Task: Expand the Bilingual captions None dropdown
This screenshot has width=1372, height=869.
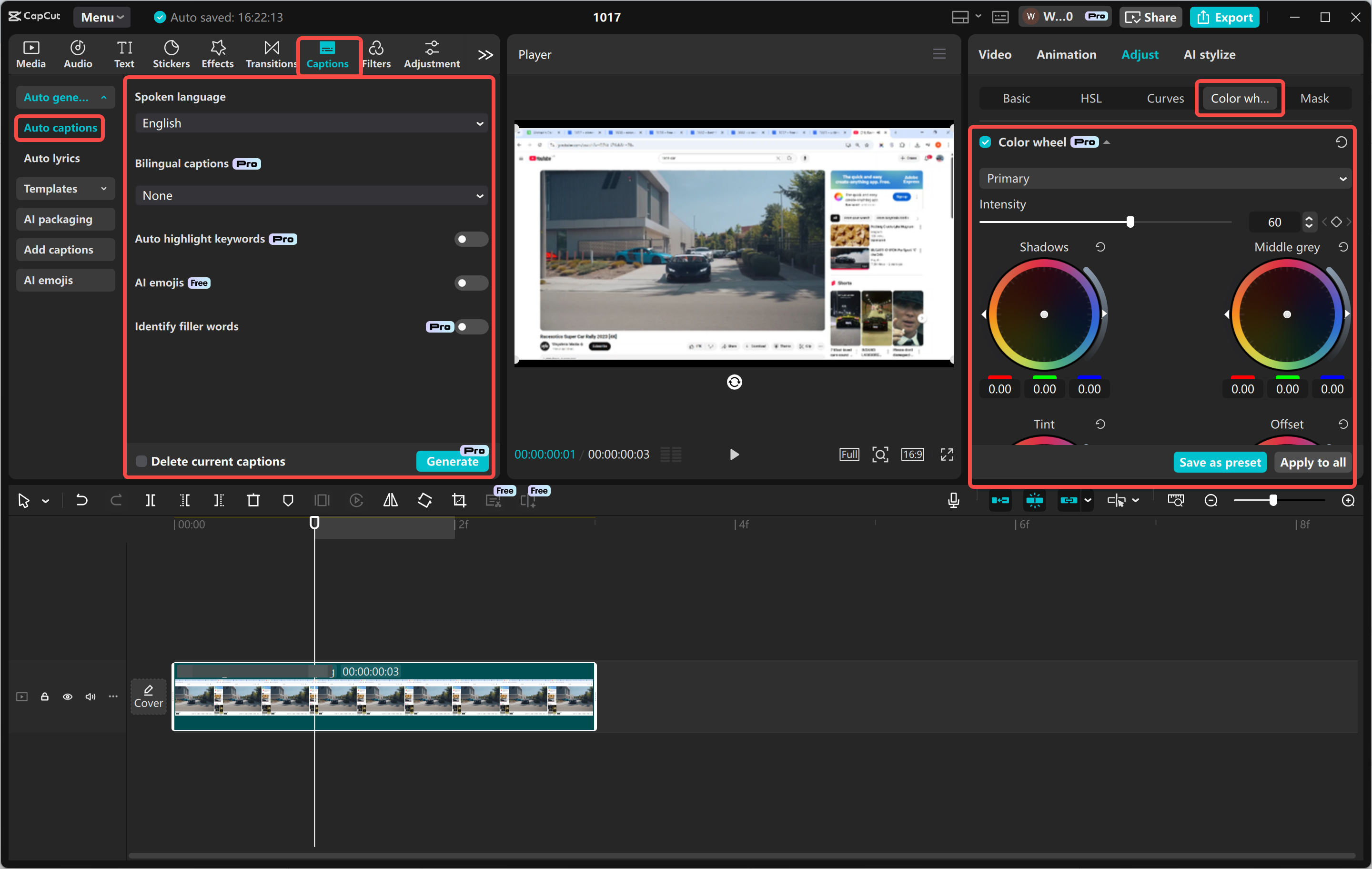Action: (x=311, y=195)
